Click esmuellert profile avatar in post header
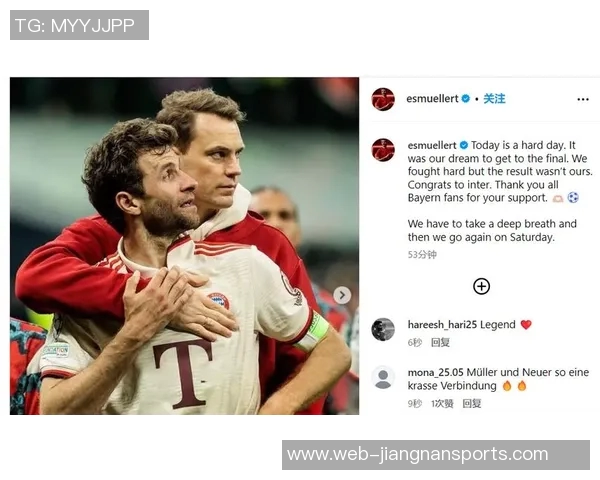This screenshot has height=480, width=600. (x=383, y=99)
